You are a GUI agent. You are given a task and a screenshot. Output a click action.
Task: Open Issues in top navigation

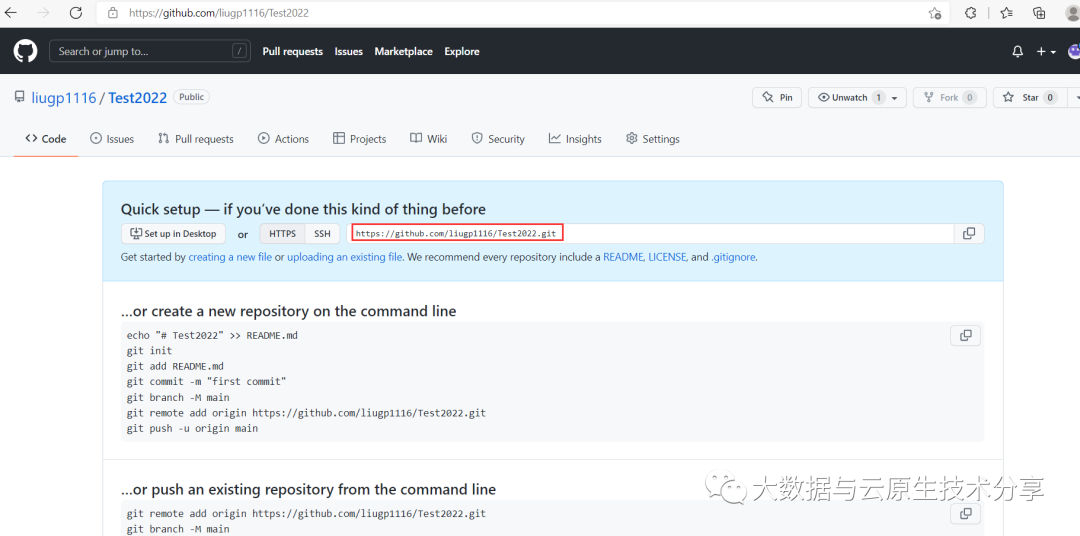pos(349,52)
